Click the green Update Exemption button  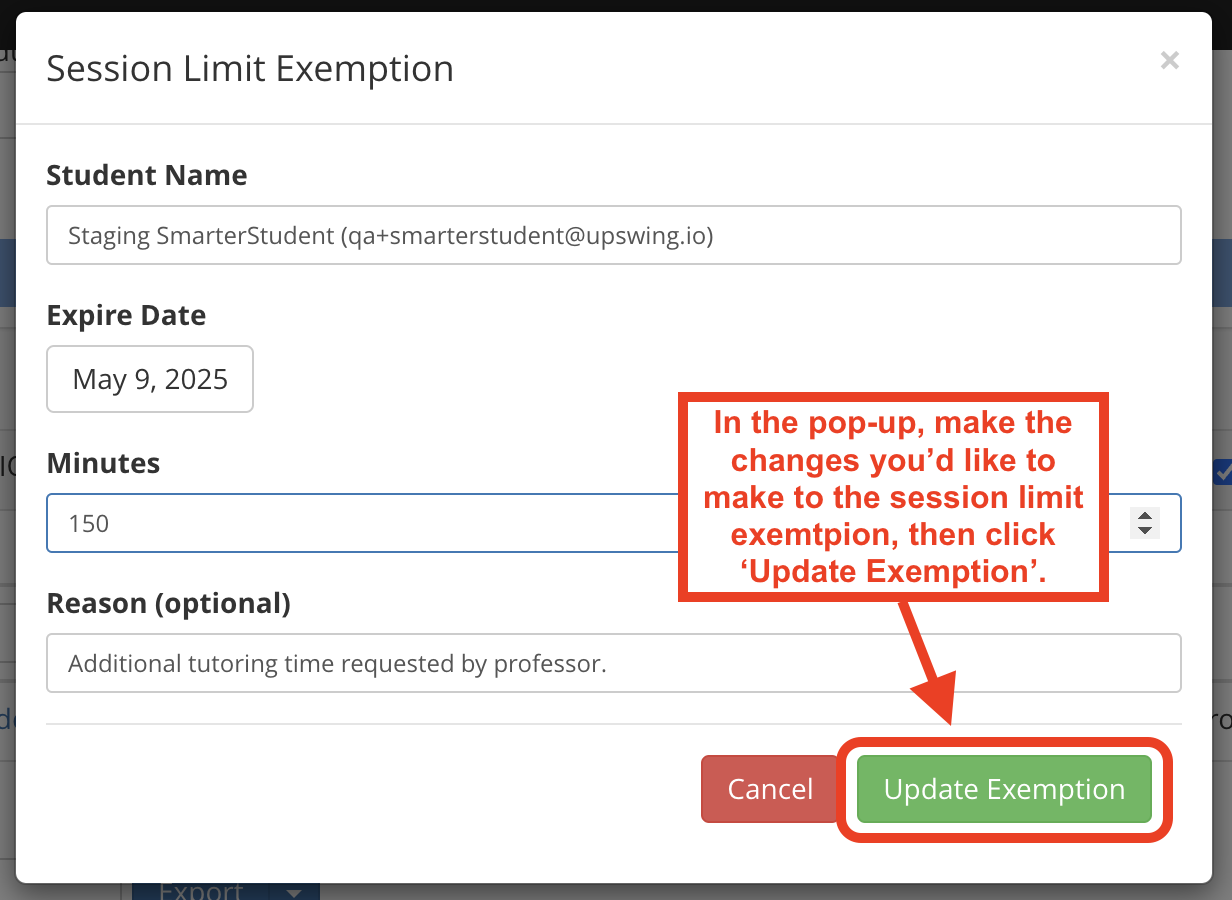click(1004, 789)
